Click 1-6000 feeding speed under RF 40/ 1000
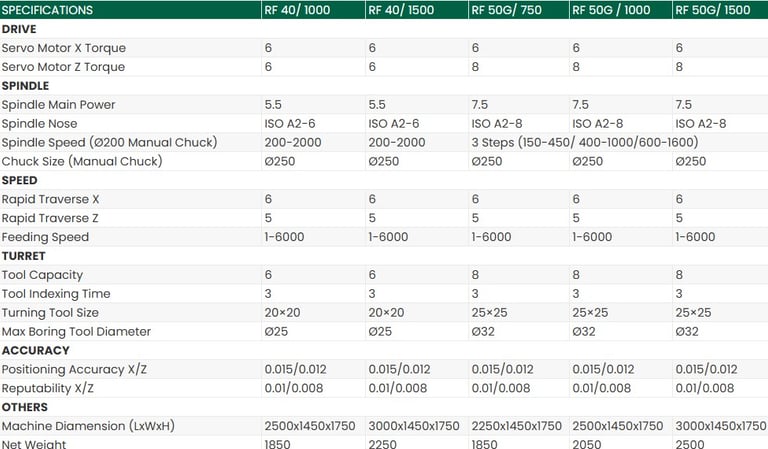 (x=284, y=237)
